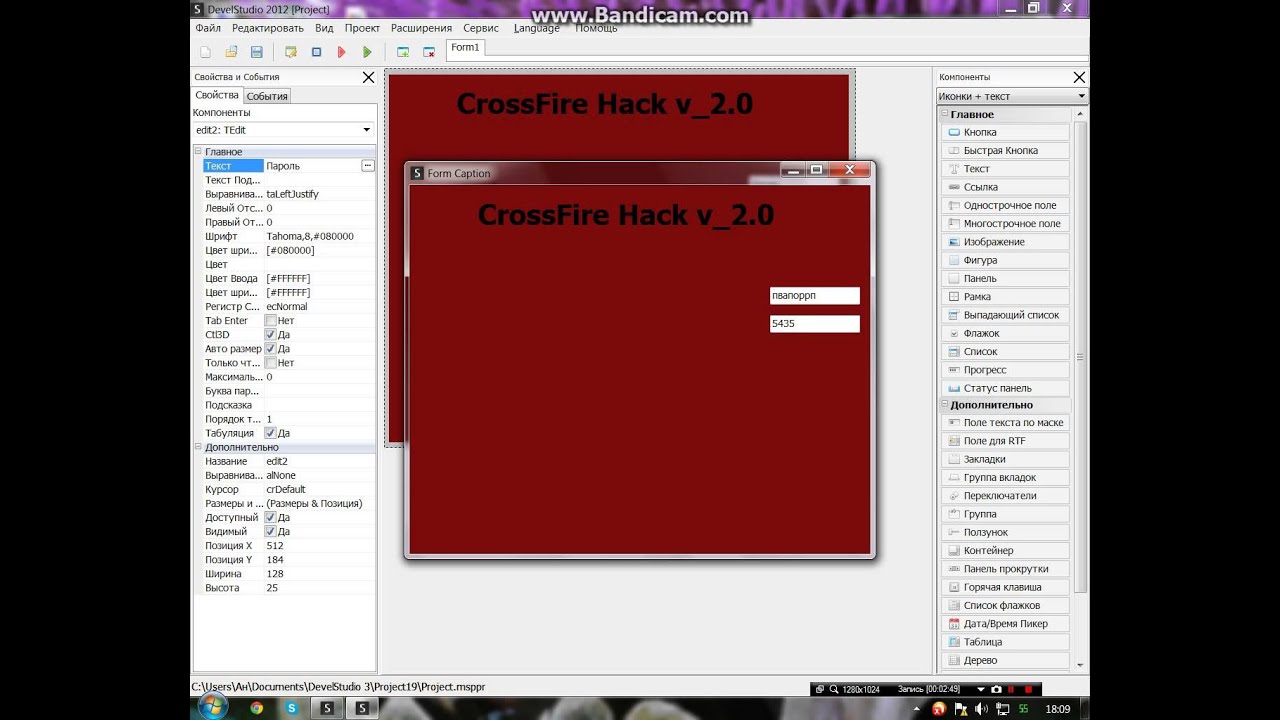Click the ellipsis button on Текст row
This screenshot has width=1280, height=720.
click(368, 166)
